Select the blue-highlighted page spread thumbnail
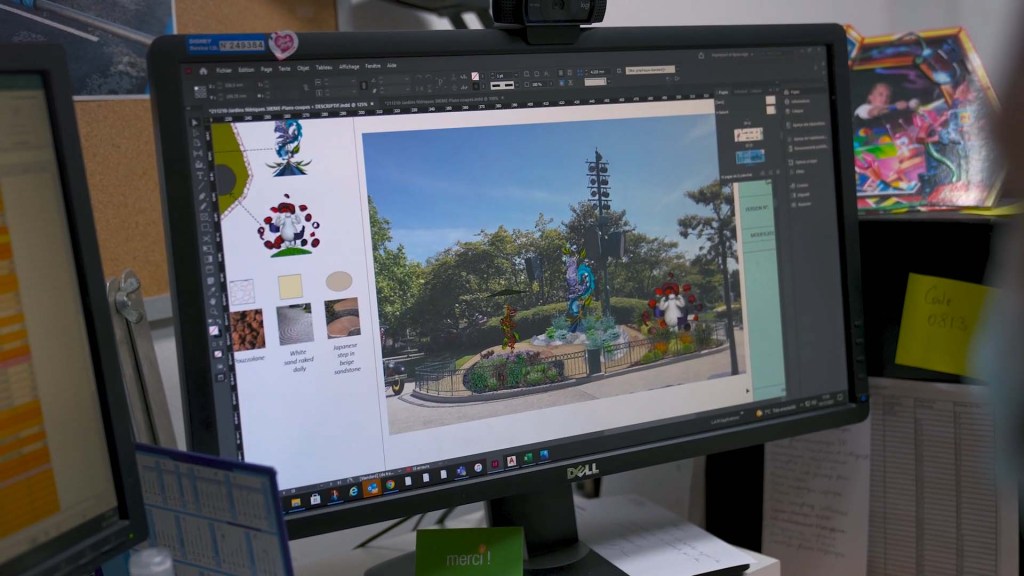The height and width of the screenshot is (576, 1024). point(750,156)
